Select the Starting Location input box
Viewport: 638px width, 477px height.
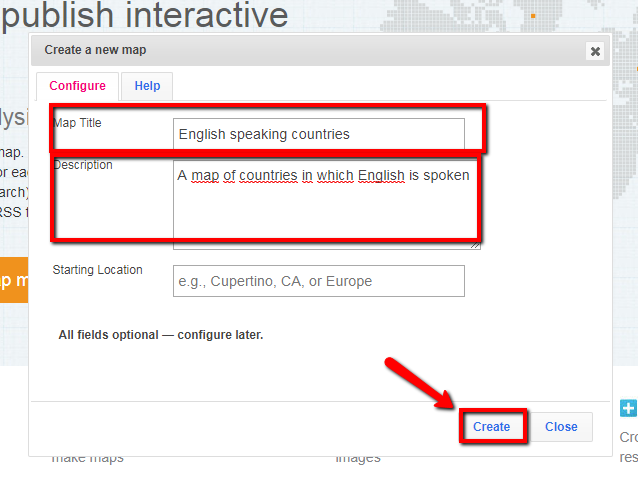[318, 281]
